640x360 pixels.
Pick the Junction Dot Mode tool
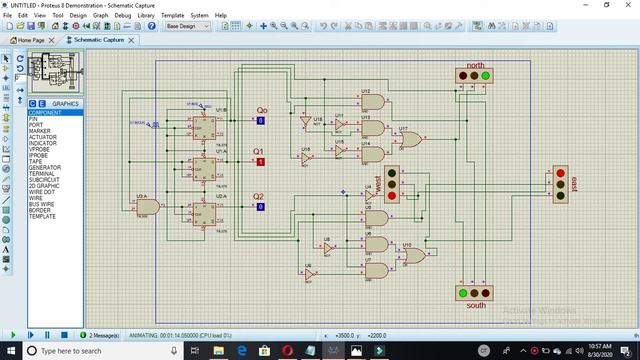pos(6,78)
